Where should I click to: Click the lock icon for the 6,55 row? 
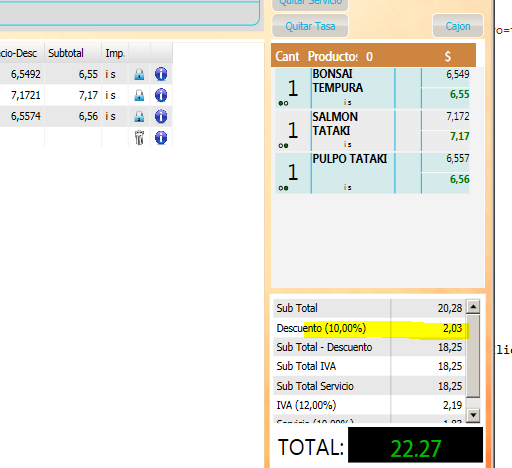[139, 74]
